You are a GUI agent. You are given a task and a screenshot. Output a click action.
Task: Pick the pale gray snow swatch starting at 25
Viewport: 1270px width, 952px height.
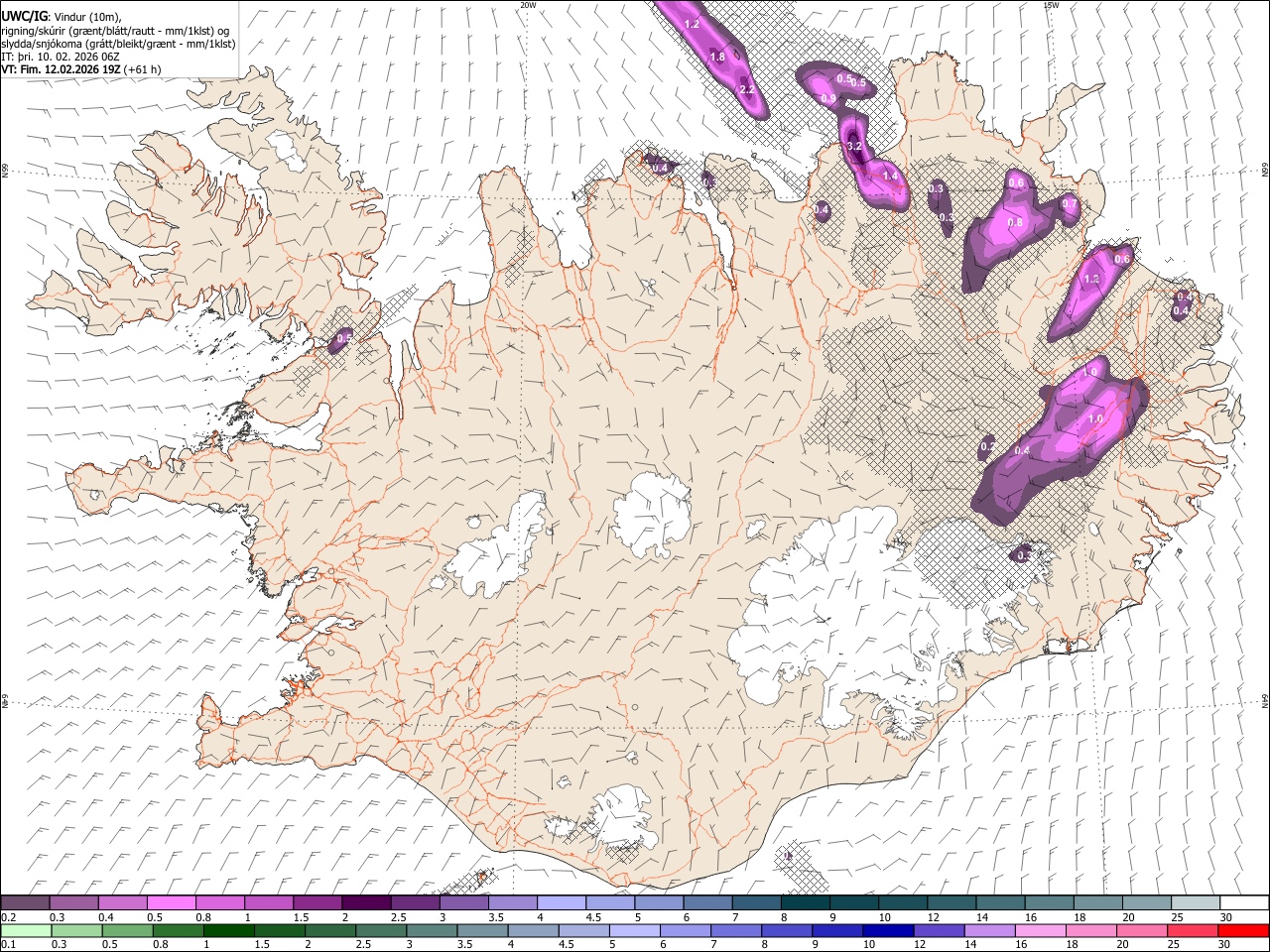[1195, 903]
